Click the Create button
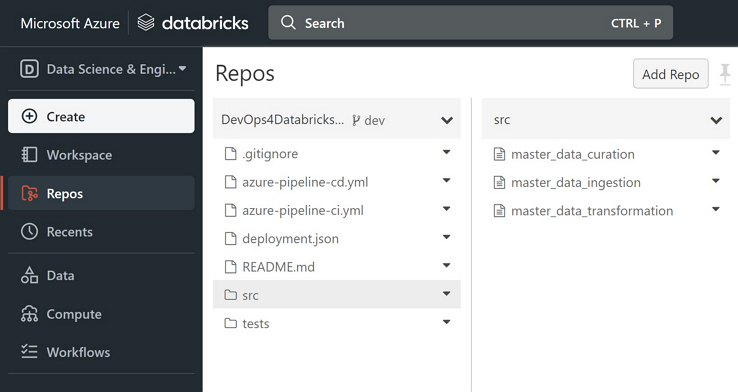This screenshot has height=392, width=738. [101, 116]
